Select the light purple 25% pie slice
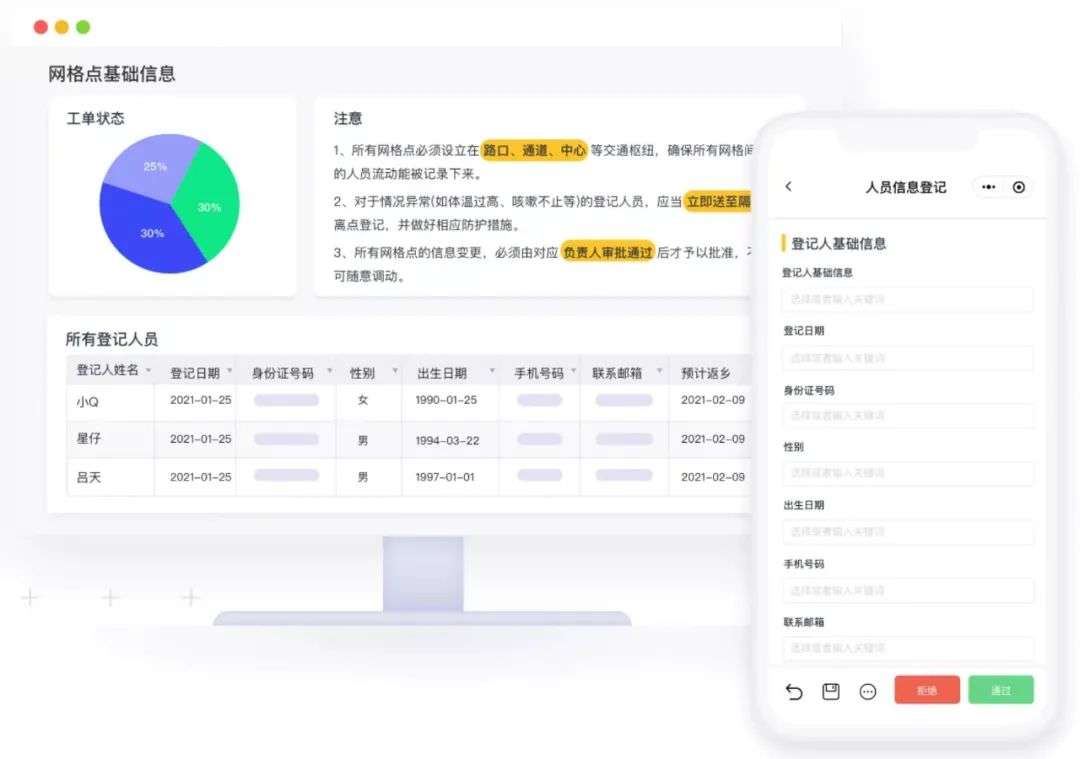Image resolution: width=1080 pixels, height=759 pixels. pos(153,165)
